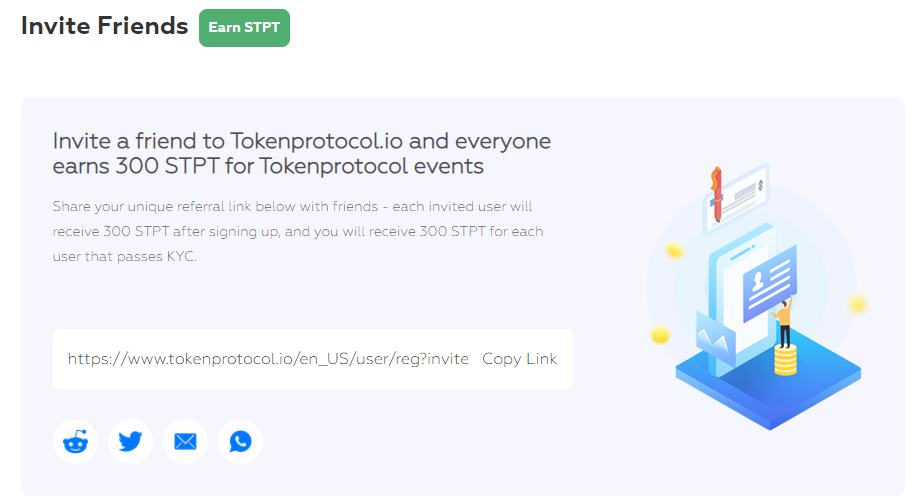Screen dimensions: 918x501
Task: Click the small yellow coin at illustration's upper left
Action: click(x=675, y=250)
